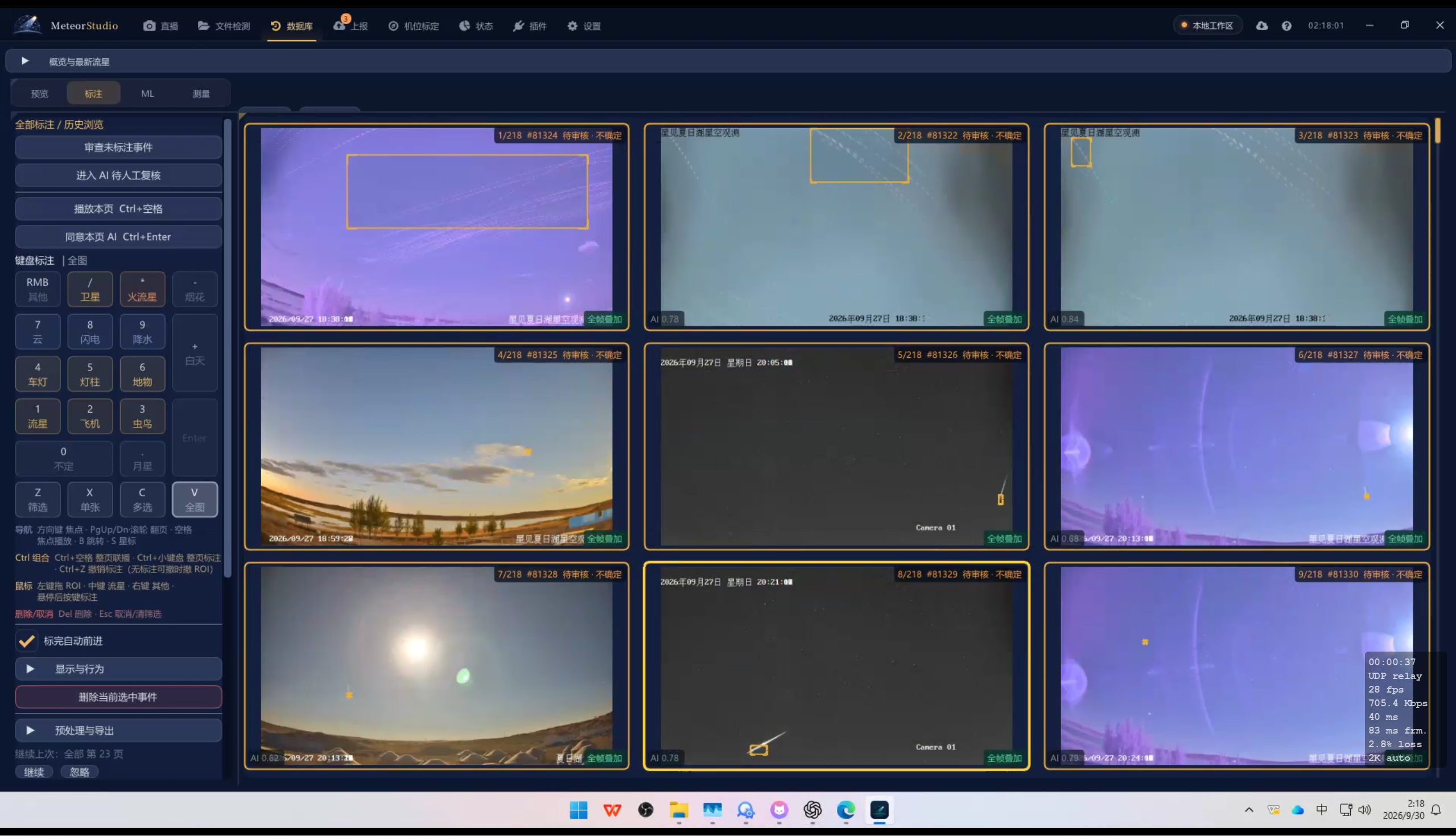This screenshot has height=836, width=1456.
Task: Toggle the 标完自动前进 checkbox
Action: (26, 641)
